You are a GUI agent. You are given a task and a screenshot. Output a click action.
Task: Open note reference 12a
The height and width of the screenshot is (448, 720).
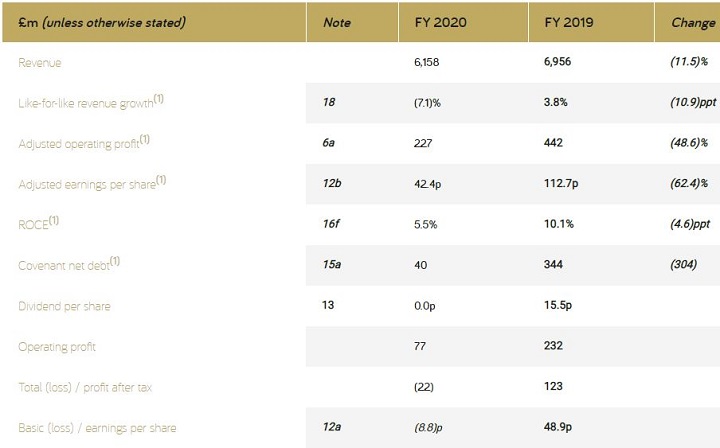tap(332, 427)
